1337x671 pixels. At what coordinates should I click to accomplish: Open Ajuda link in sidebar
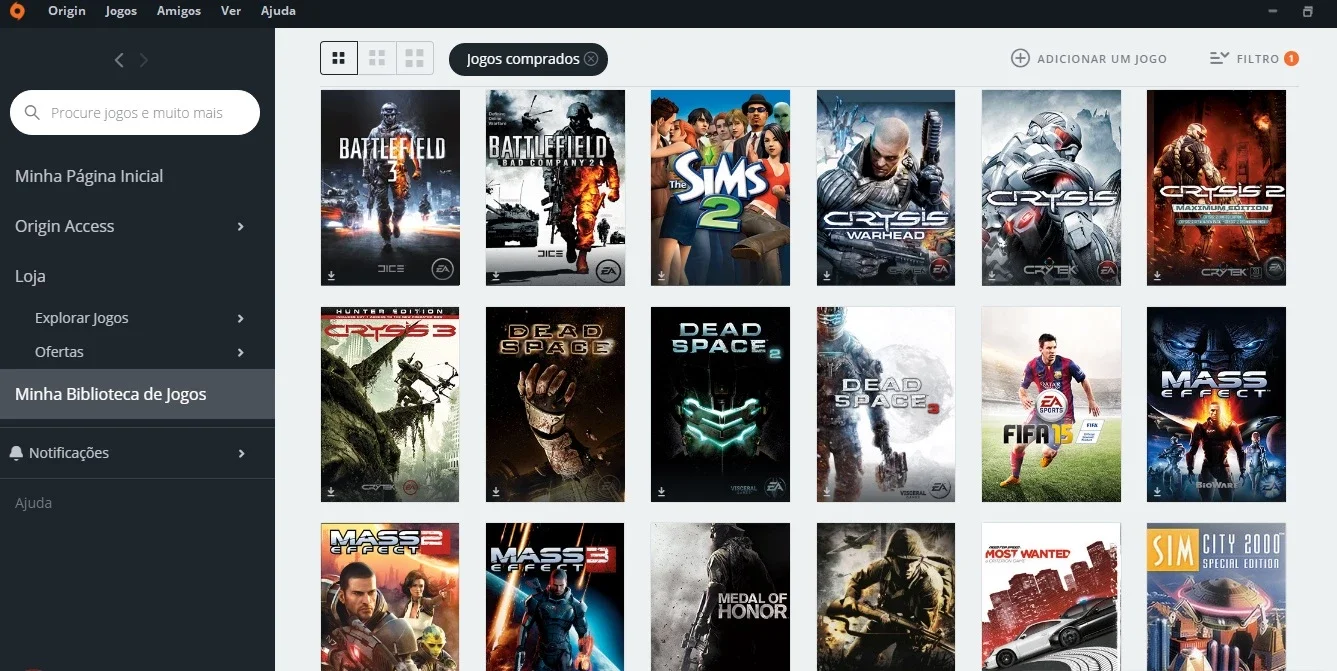pyautogui.click(x=33, y=503)
